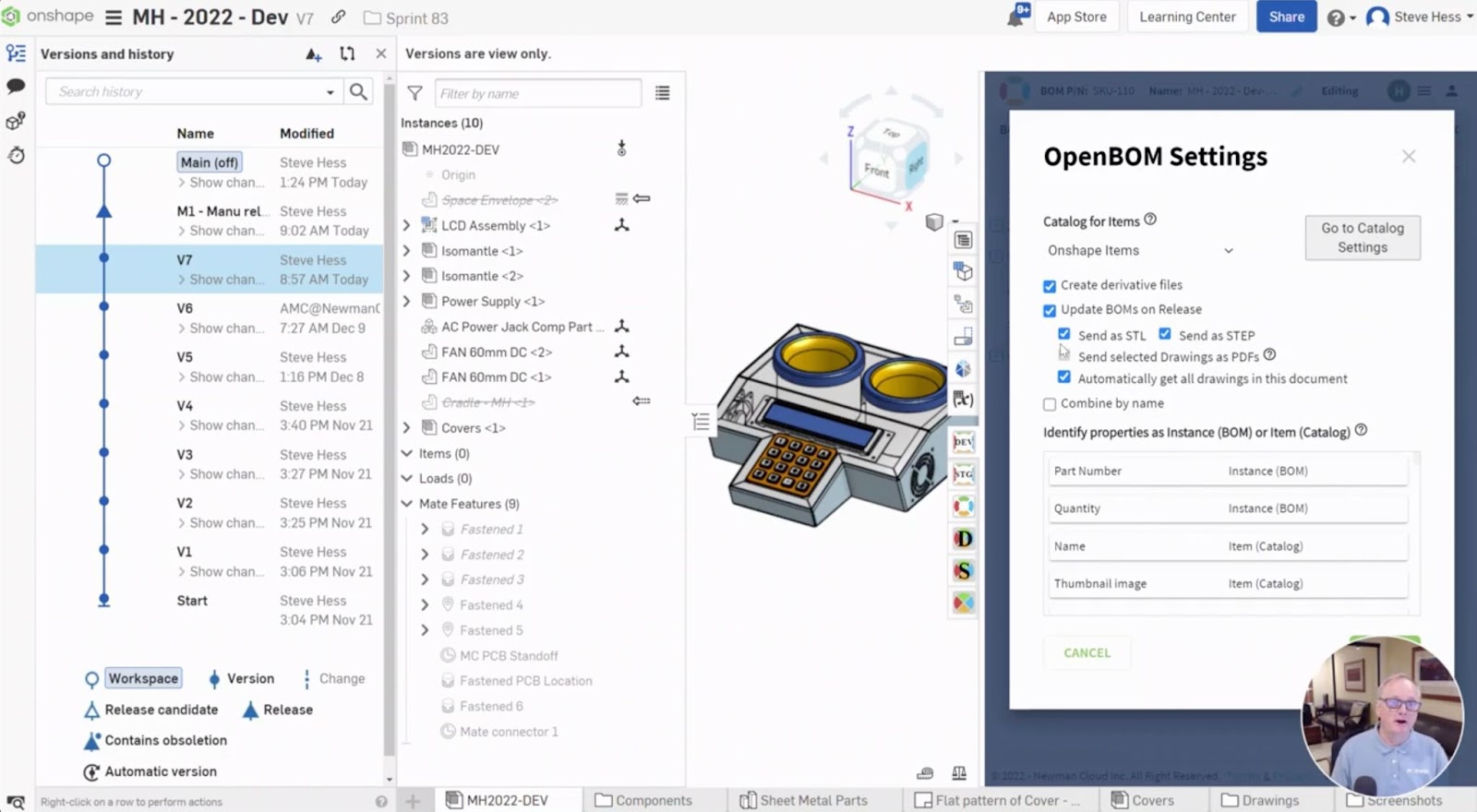1477x812 pixels.
Task: Open the BOM list icon beside the model
Action: tap(702, 422)
